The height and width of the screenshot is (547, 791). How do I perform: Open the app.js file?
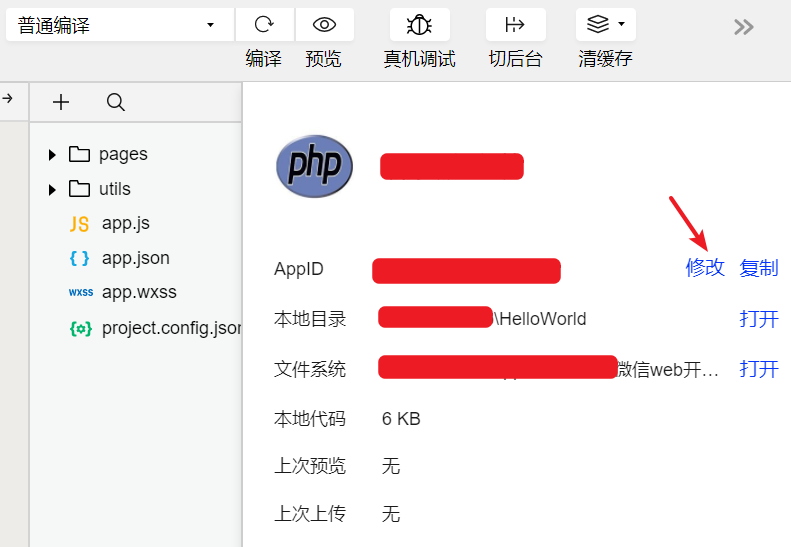[x=126, y=223]
